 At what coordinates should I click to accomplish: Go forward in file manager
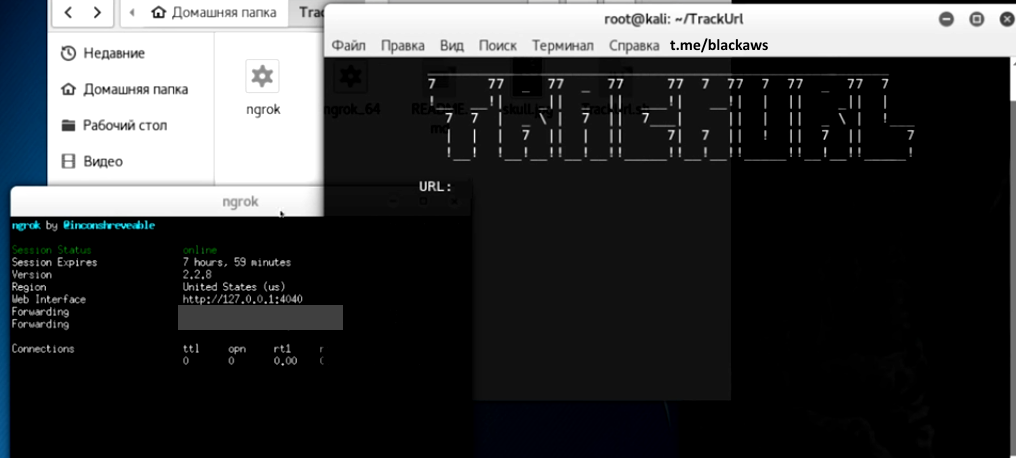(x=96, y=13)
